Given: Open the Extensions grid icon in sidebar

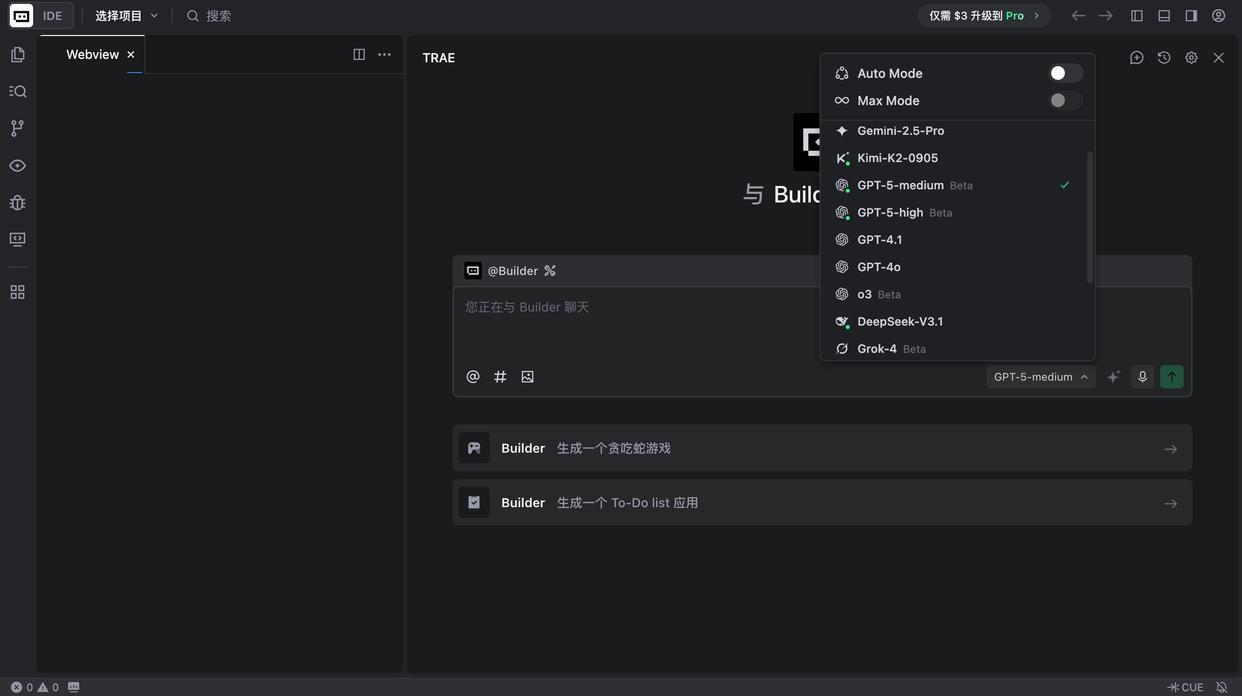Looking at the screenshot, I should [x=17, y=292].
